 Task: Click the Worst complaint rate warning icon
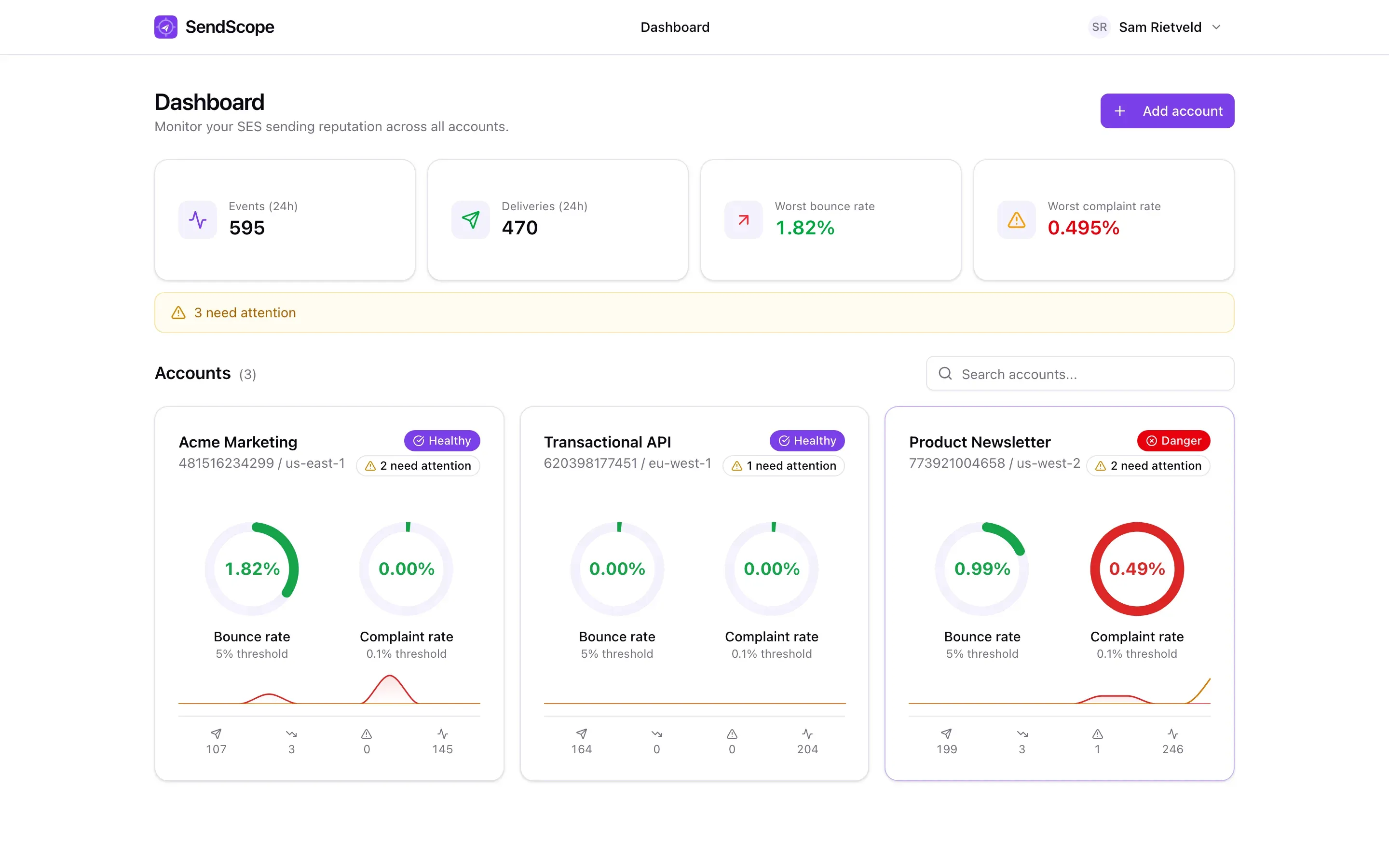pos(1017,220)
